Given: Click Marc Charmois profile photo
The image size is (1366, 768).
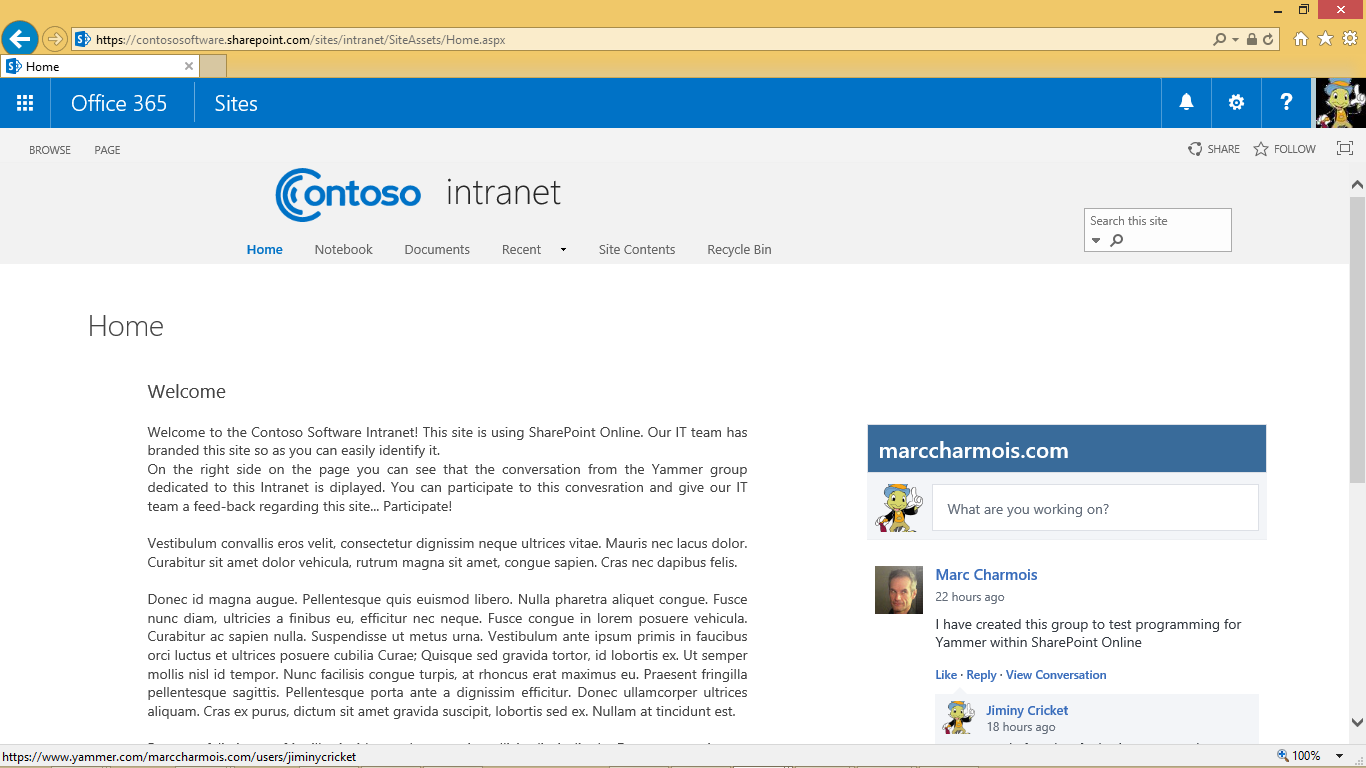Looking at the screenshot, I should [x=899, y=590].
